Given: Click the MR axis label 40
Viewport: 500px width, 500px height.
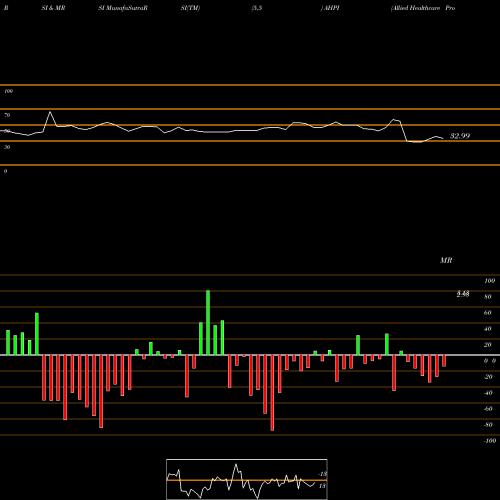Looking at the screenshot, I should tap(488, 329).
